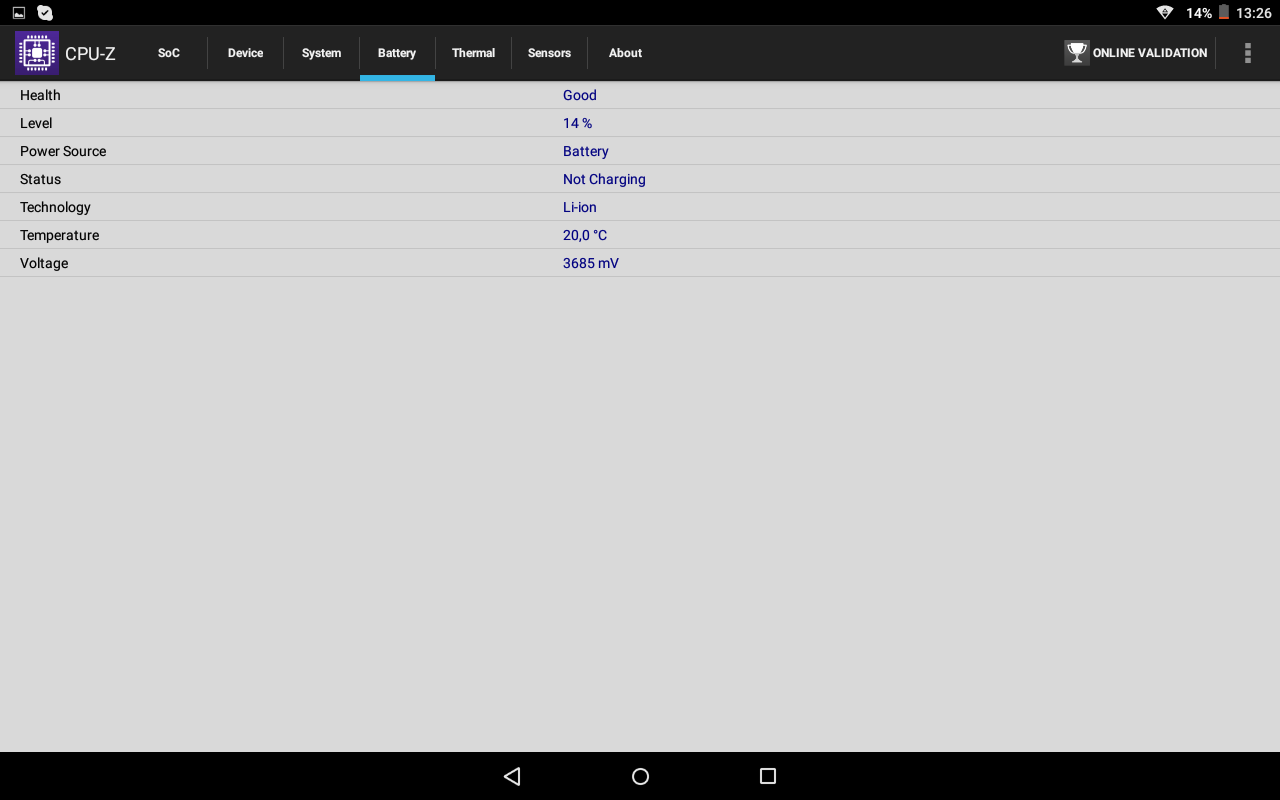This screenshot has width=1280, height=800.
Task: Open the System tab
Action: [x=321, y=53]
